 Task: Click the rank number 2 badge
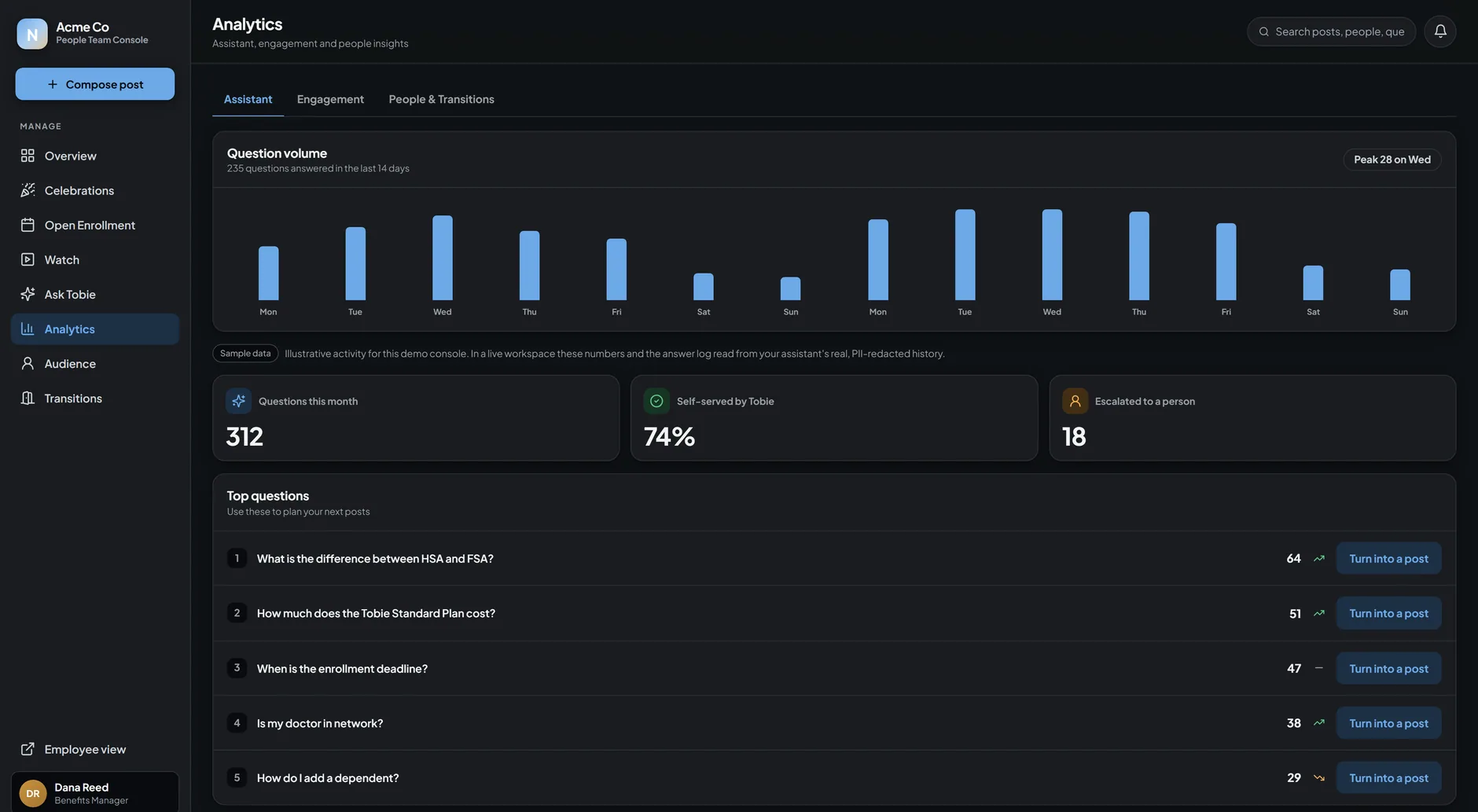237,613
